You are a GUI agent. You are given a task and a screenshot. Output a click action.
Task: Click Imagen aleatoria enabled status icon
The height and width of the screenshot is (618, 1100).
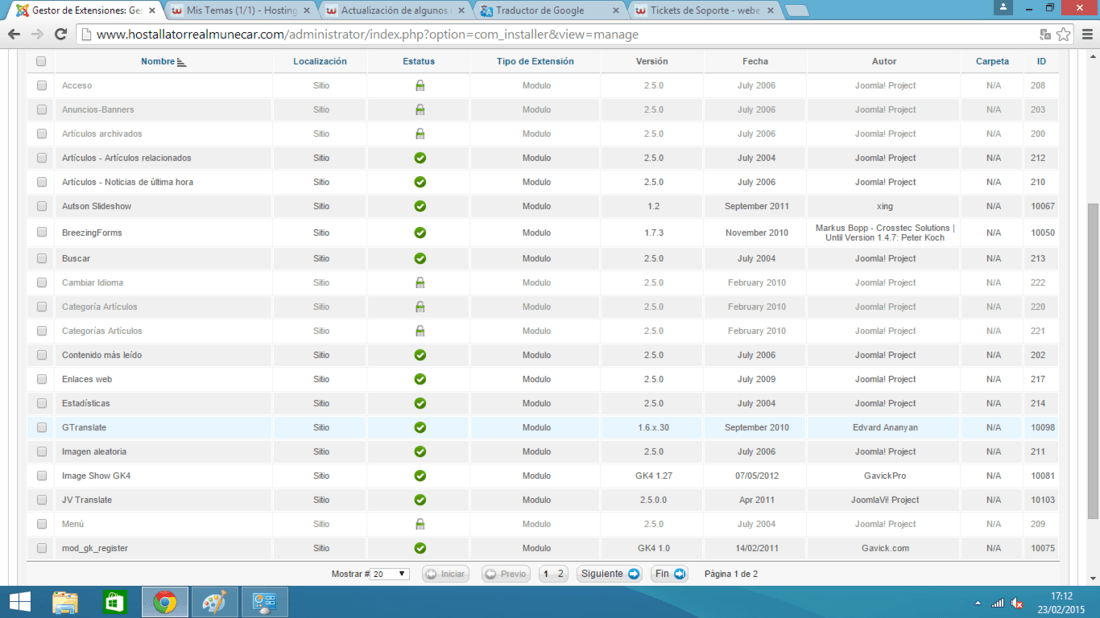point(420,452)
